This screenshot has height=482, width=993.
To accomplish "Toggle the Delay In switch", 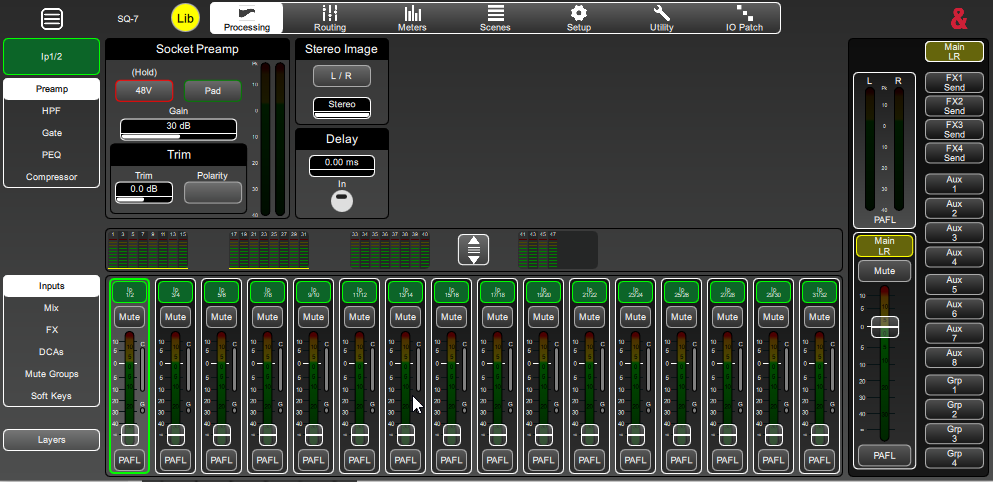I will click(x=342, y=201).
